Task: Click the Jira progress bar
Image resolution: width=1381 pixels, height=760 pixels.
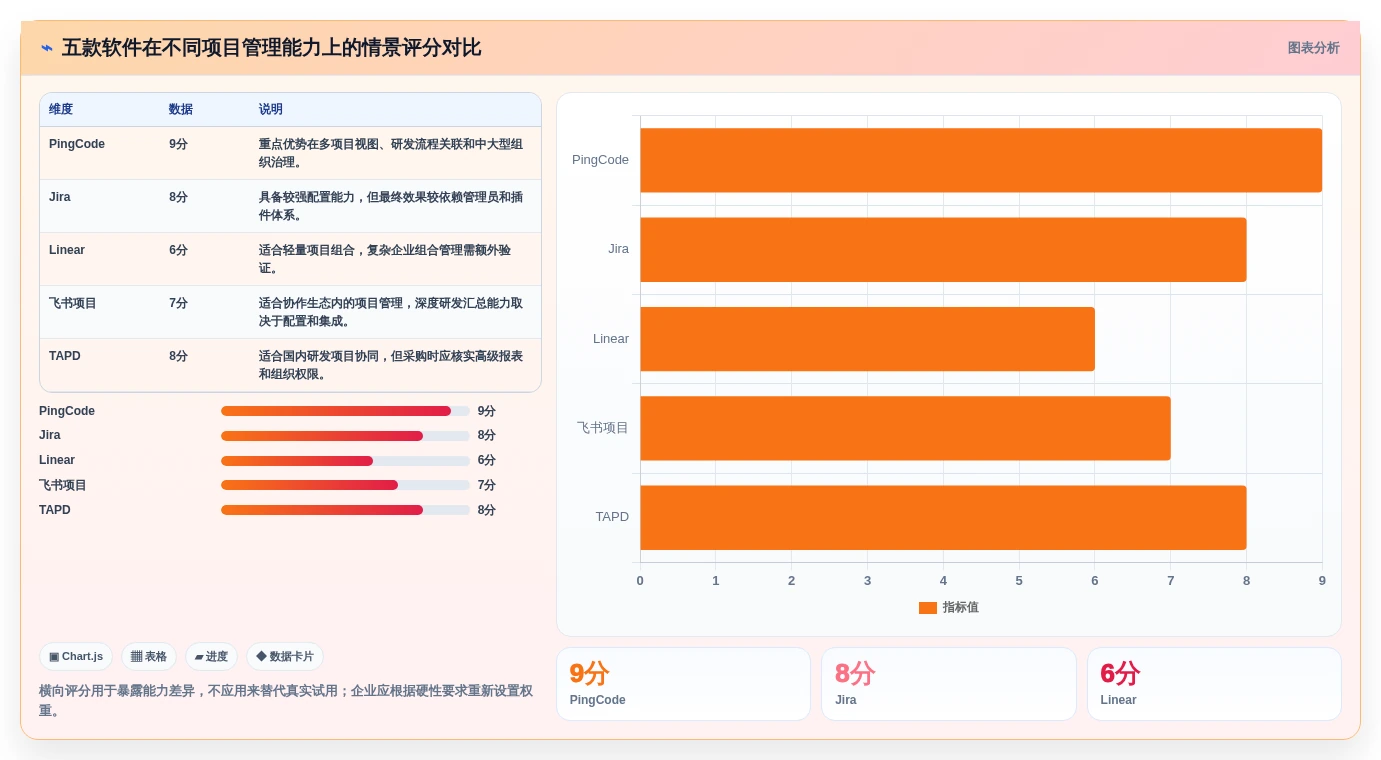Action: click(x=345, y=436)
